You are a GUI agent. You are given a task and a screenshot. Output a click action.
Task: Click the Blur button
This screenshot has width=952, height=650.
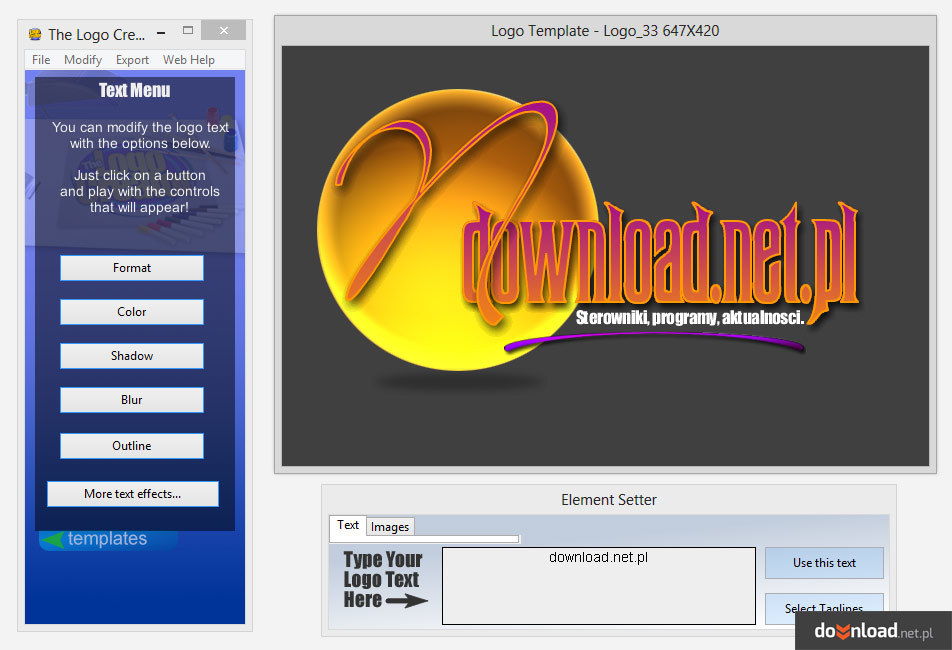tap(132, 400)
